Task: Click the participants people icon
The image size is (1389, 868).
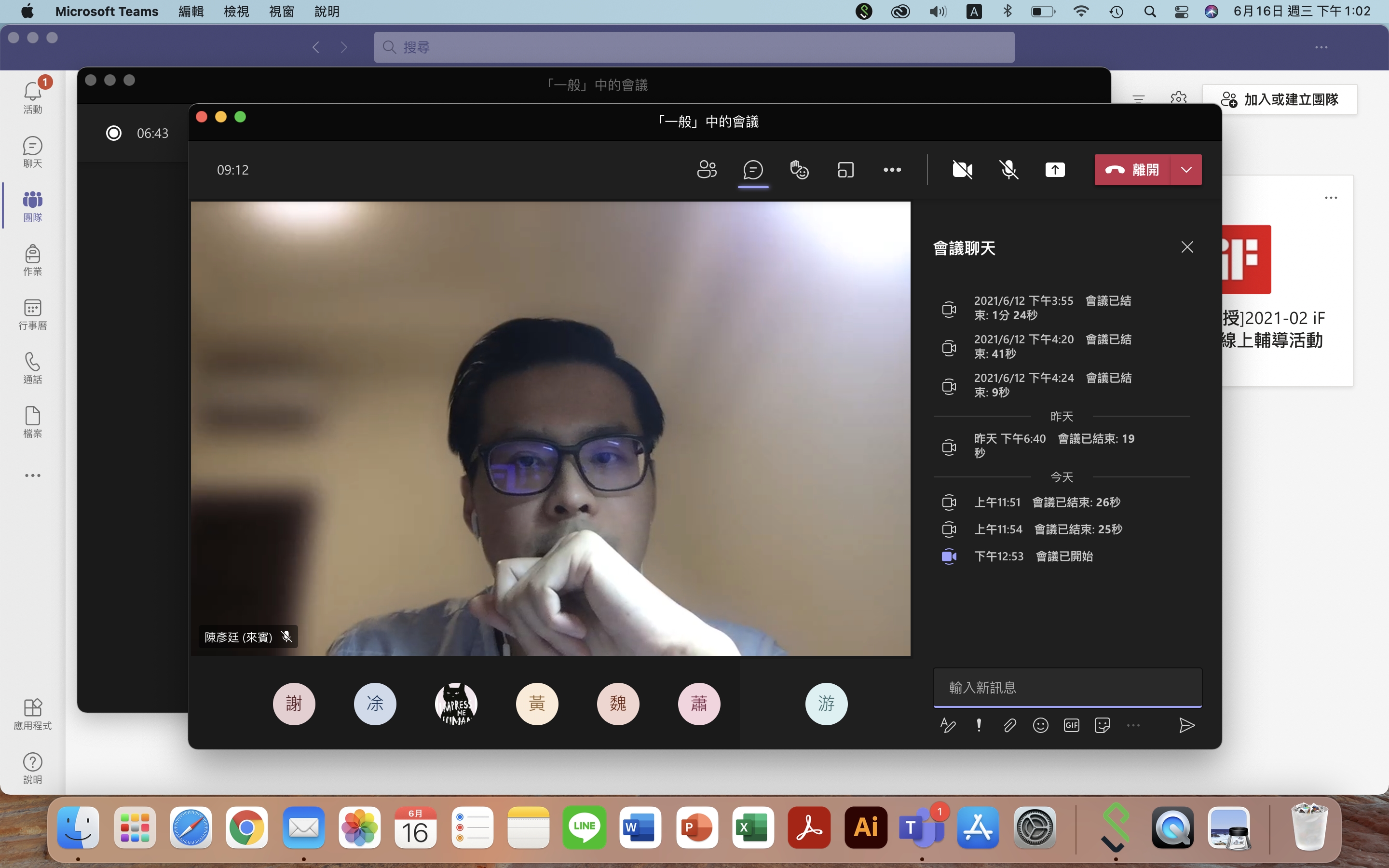Action: click(x=707, y=169)
